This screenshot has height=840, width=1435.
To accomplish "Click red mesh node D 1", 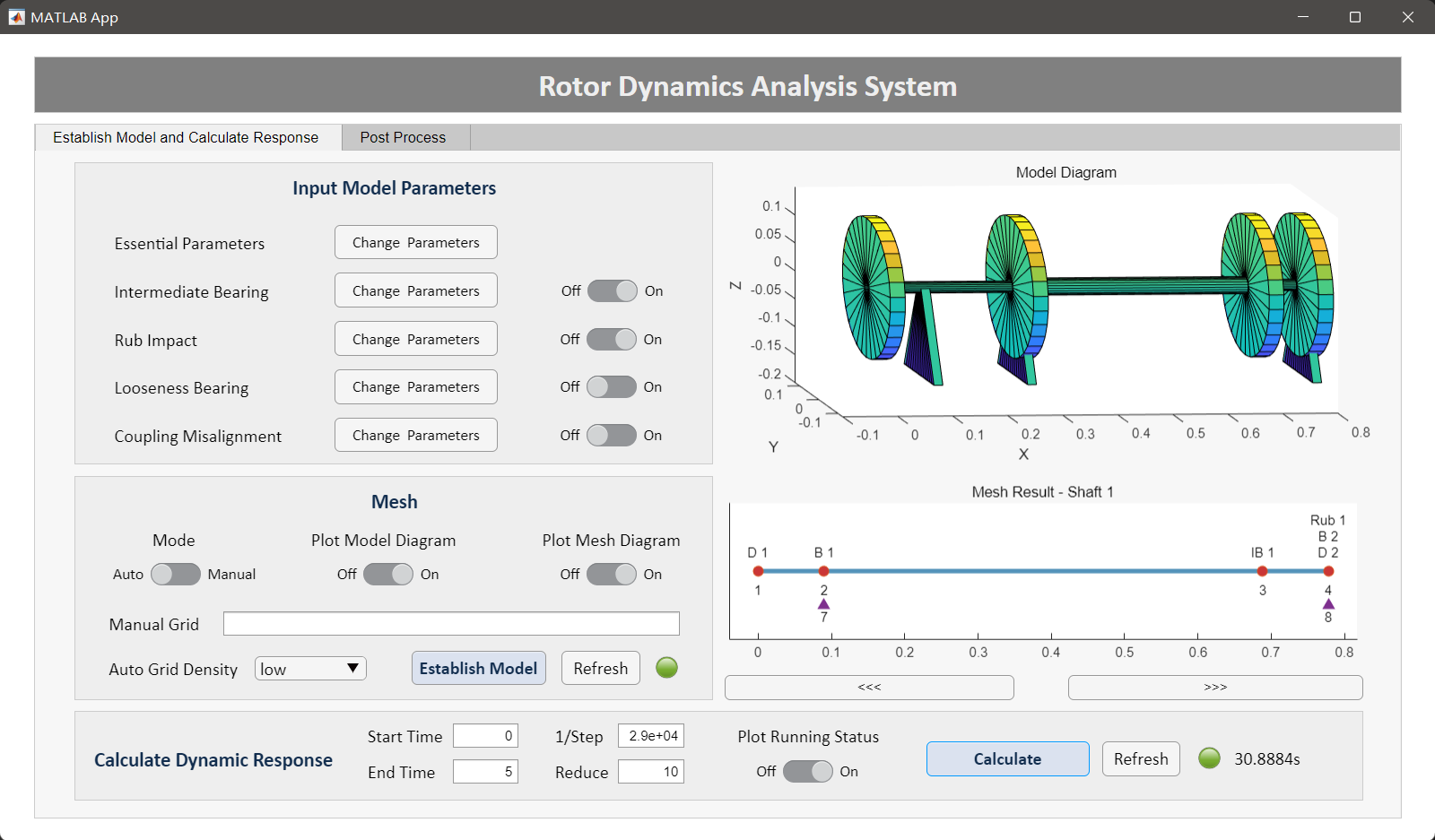I will click(759, 571).
